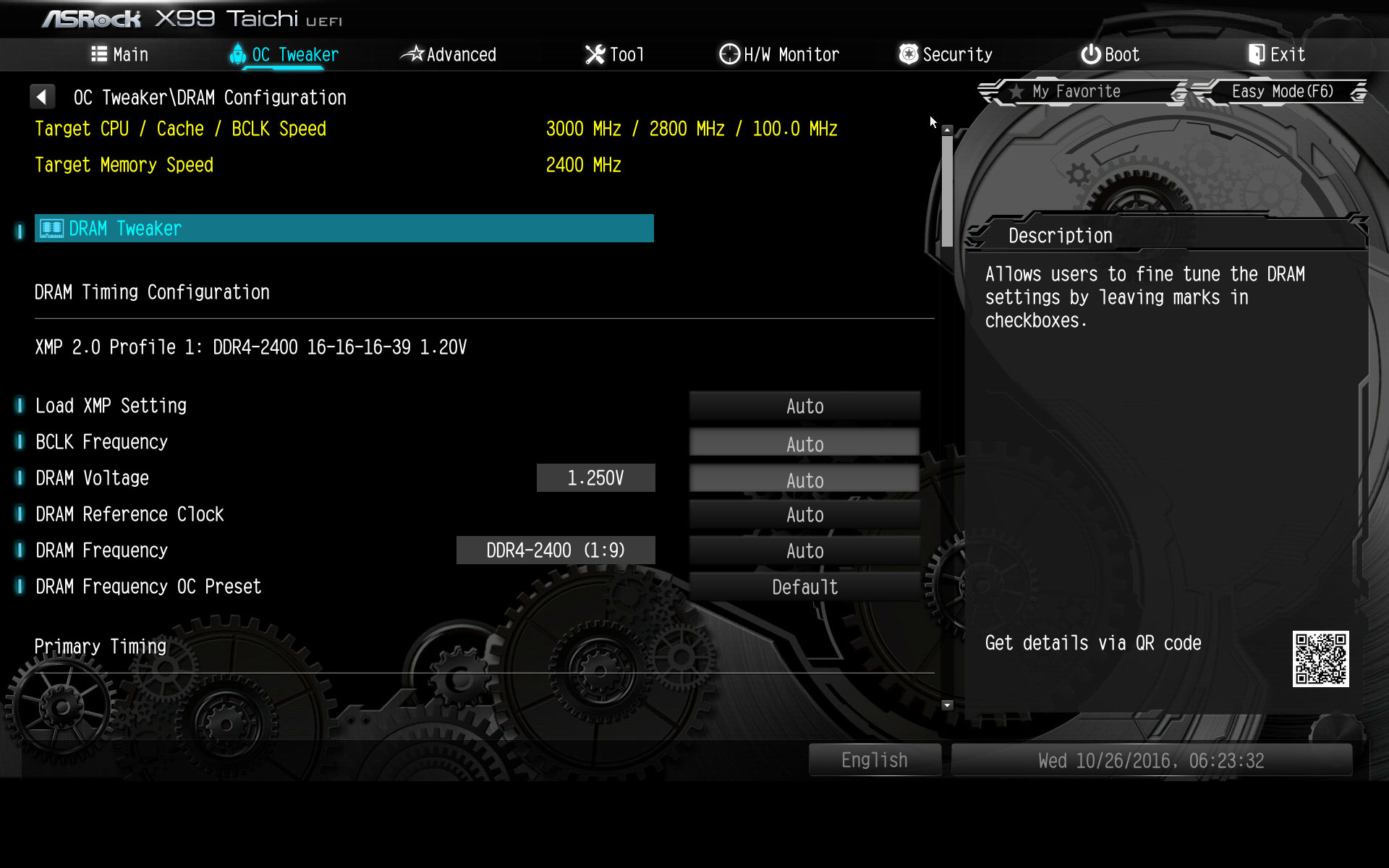Viewport: 1389px width, 868px height.
Task: Click the Easy Mode F6 icon
Action: tap(1284, 91)
